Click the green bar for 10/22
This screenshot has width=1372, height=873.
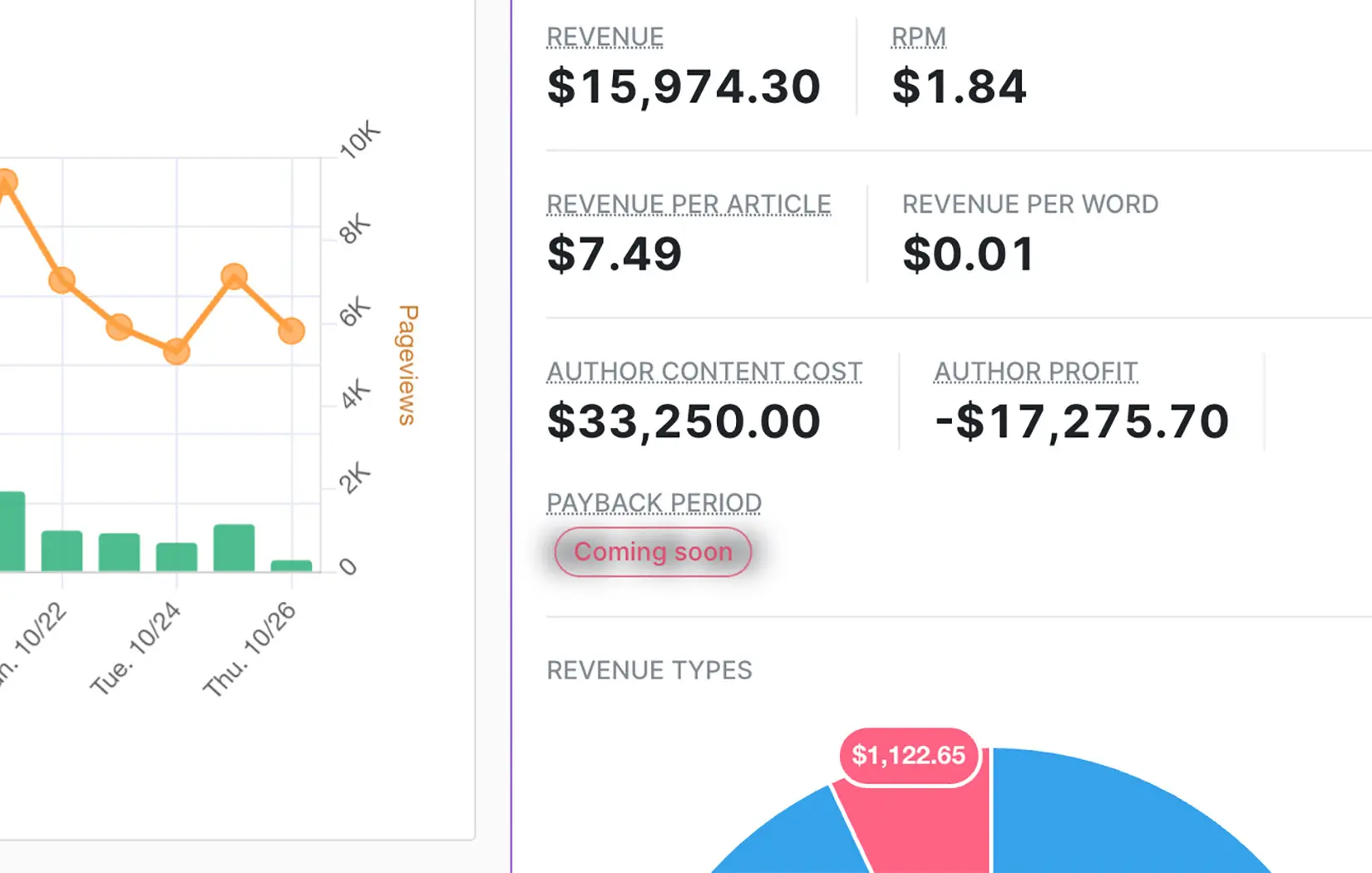point(62,550)
